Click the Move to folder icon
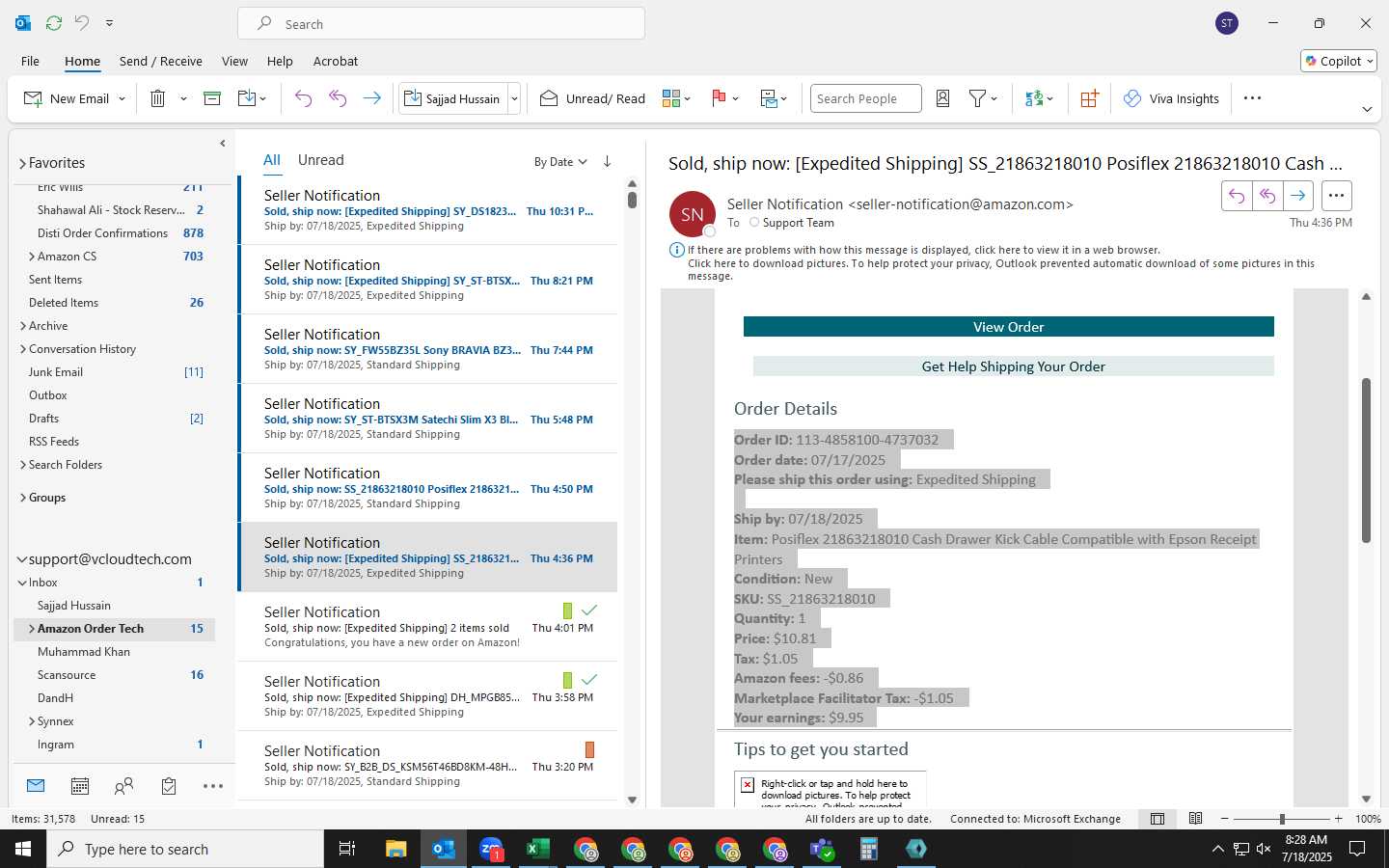 pyautogui.click(x=247, y=98)
